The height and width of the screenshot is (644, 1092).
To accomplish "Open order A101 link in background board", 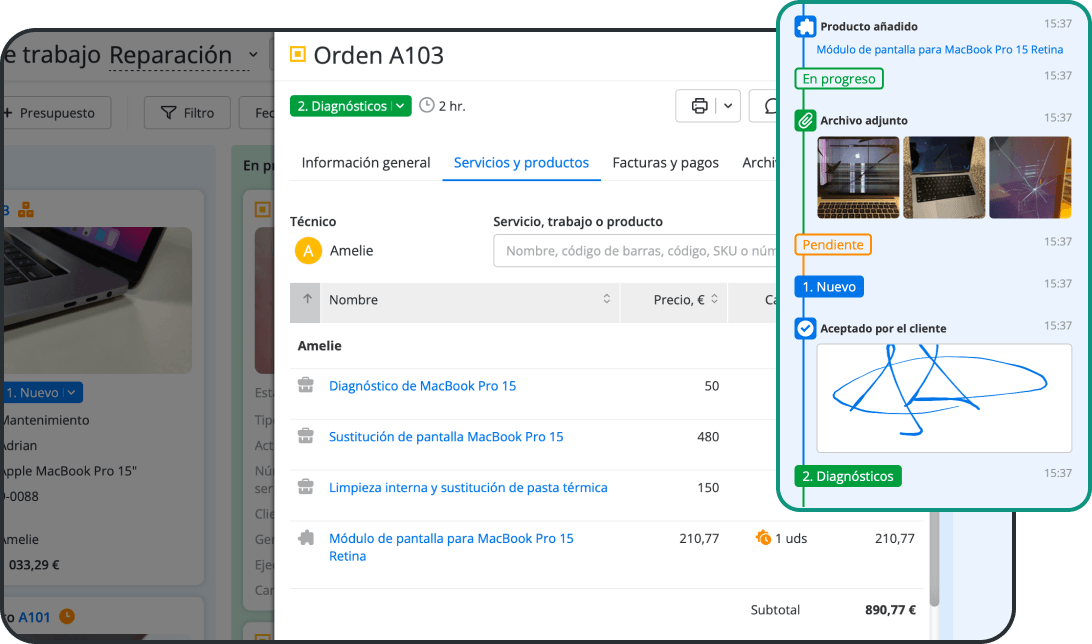I will click(x=34, y=618).
